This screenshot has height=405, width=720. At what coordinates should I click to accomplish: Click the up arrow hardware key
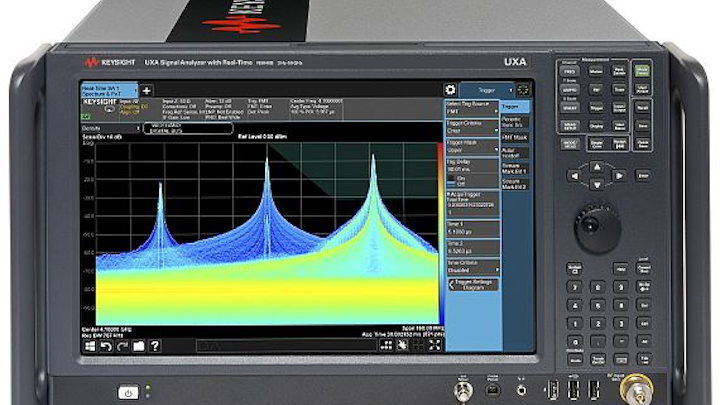click(596, 167)
